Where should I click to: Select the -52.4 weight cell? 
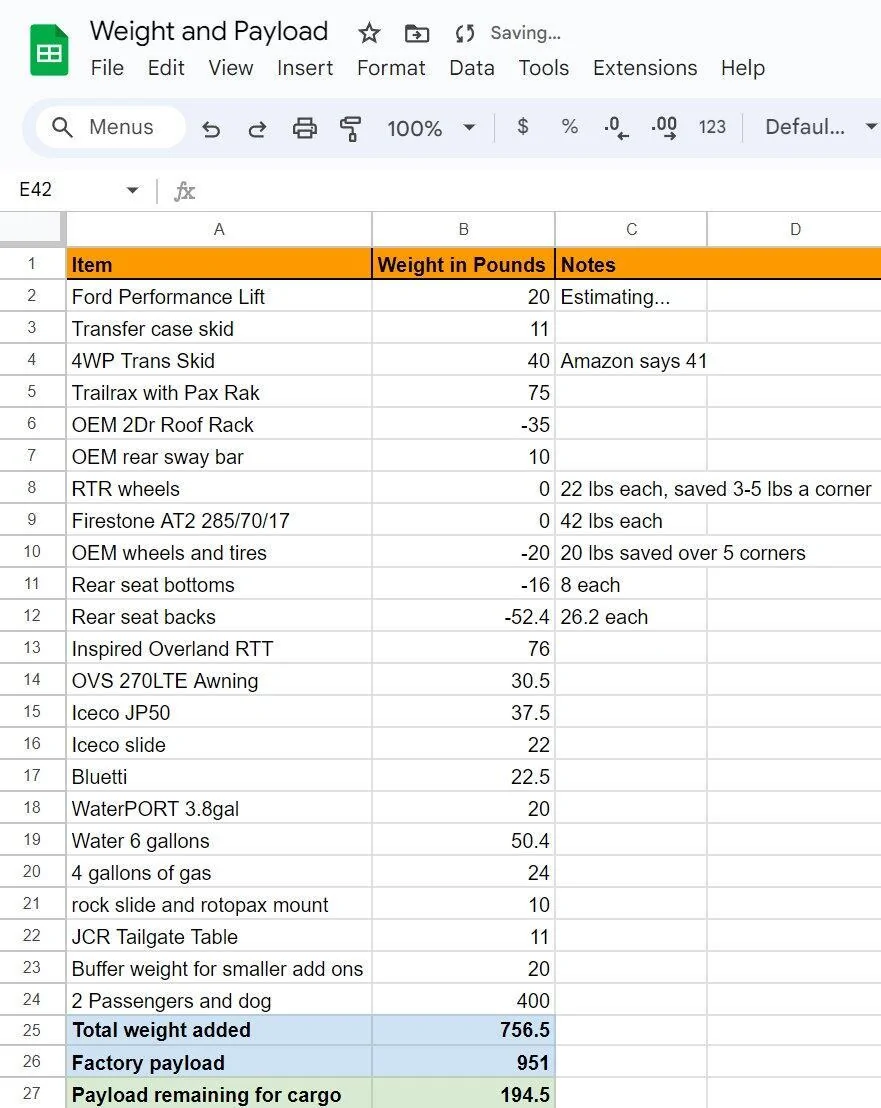point(463,617)
